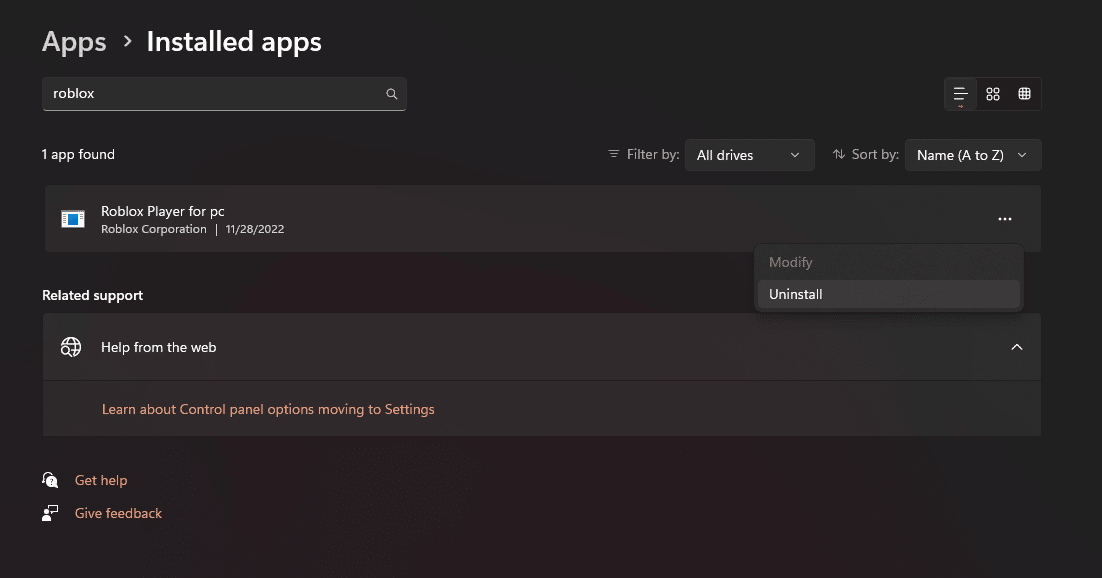1102x578 pixels.
Task: Click the Get help icon
Action: click(x=50, y=480)
